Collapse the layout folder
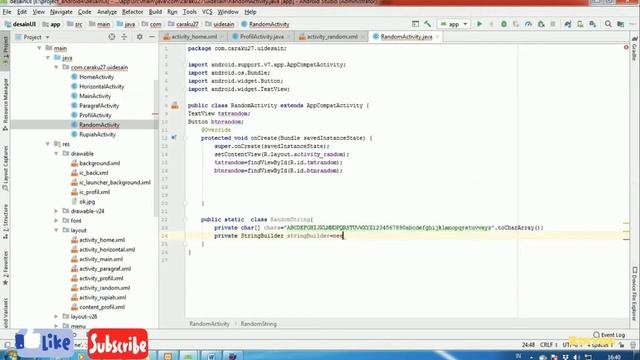This screenshot has height=360, width=640. click(56, 231)
